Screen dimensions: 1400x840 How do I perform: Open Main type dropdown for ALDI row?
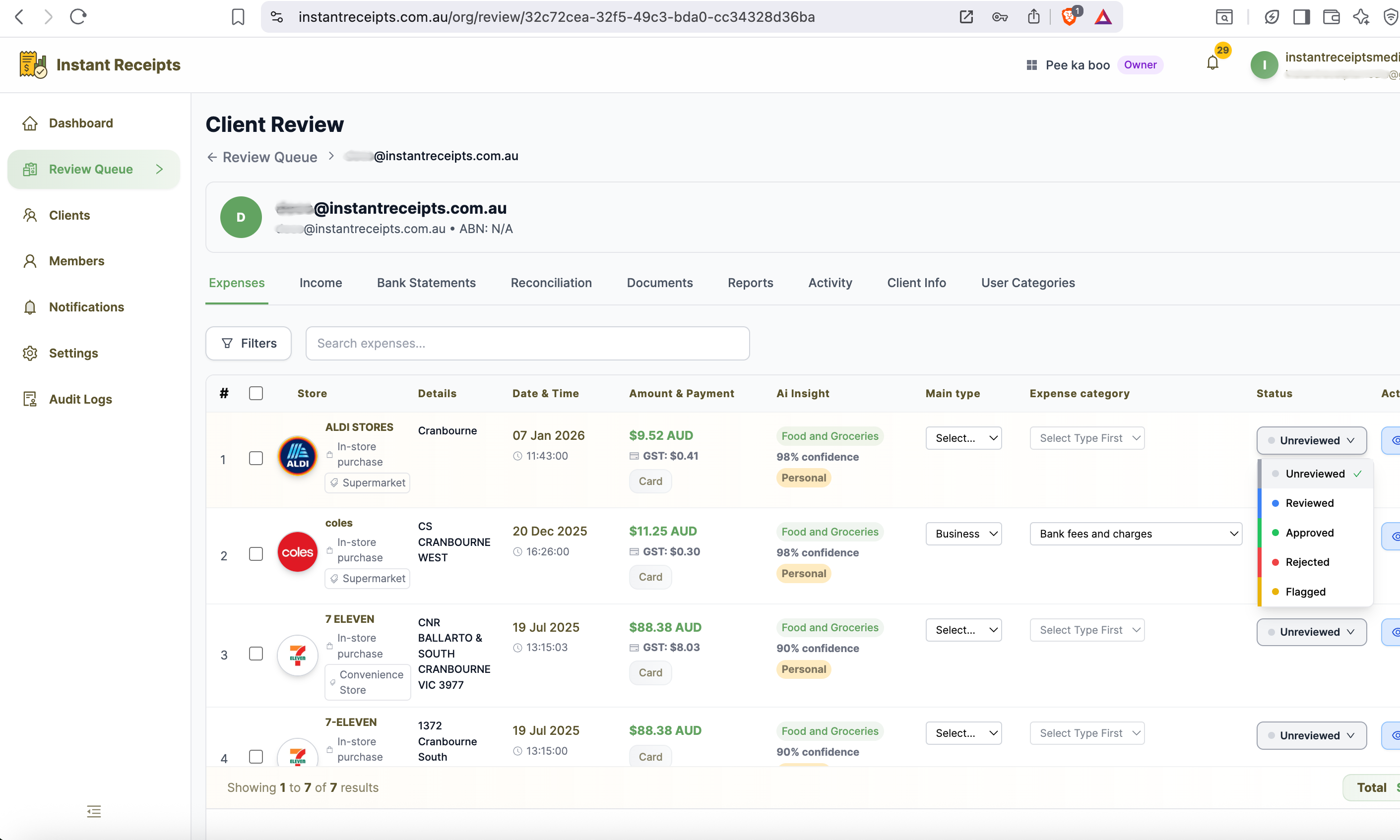pos(963,438)
